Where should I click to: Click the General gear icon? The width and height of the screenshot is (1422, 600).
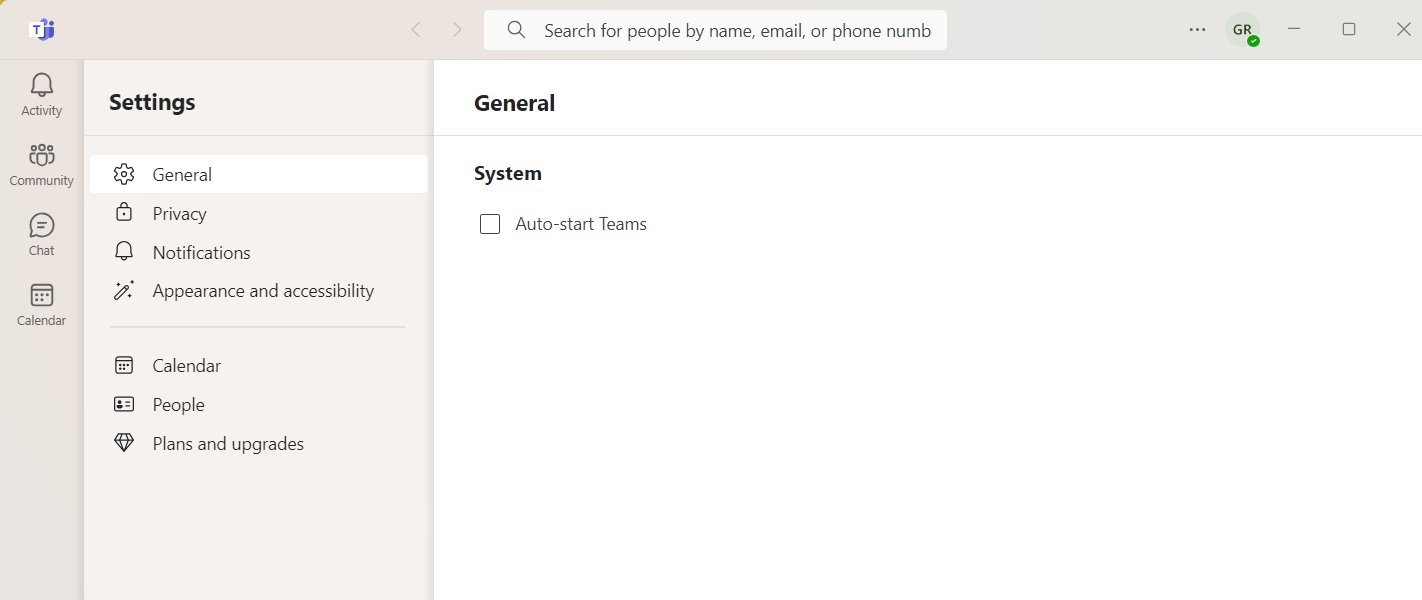click(124, 174)
